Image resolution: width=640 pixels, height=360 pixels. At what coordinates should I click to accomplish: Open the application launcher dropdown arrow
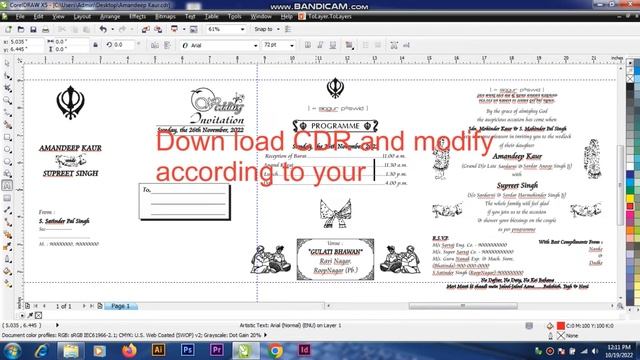(184, 29)
